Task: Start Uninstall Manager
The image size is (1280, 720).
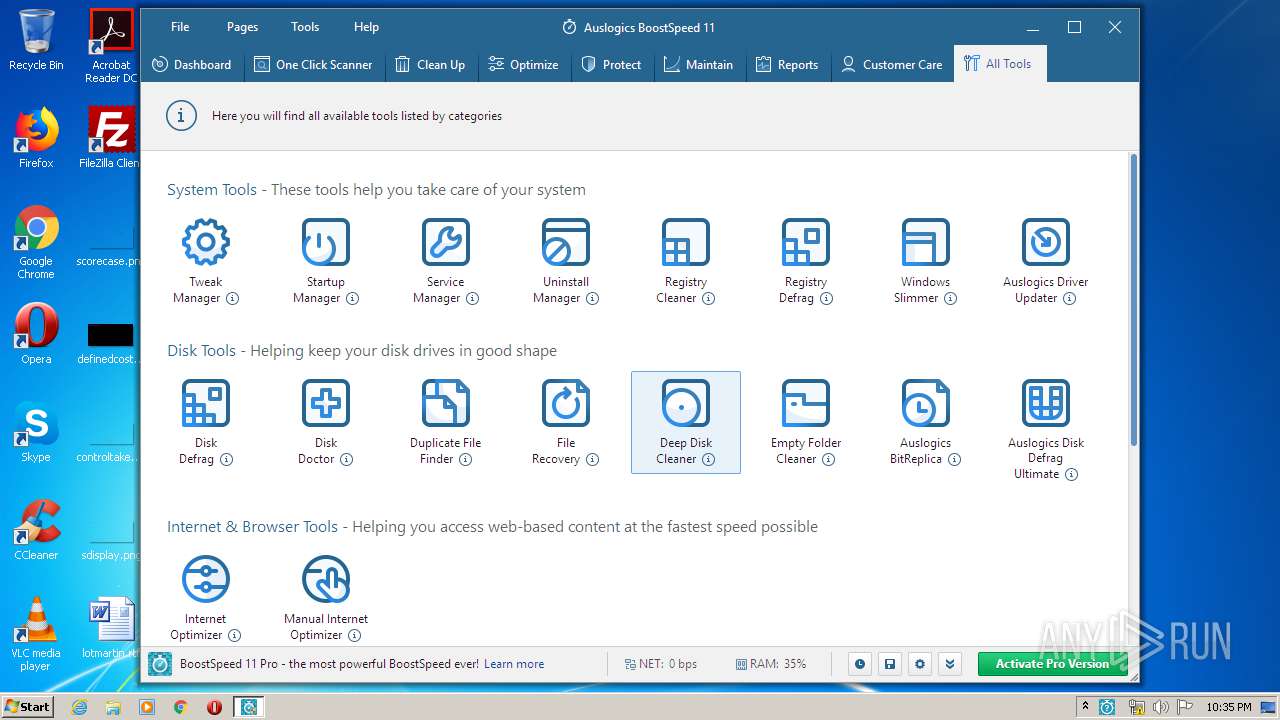Action: coord(566,262)
